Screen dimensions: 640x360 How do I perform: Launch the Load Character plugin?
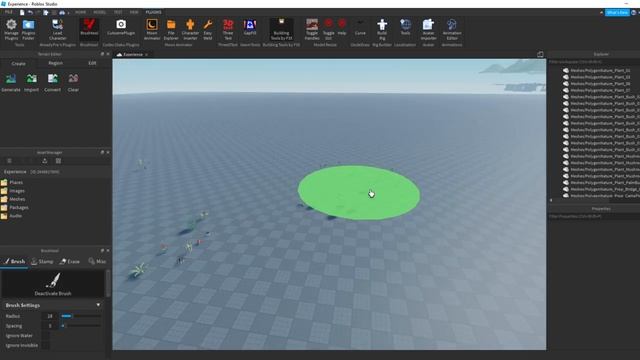[58, 29]
